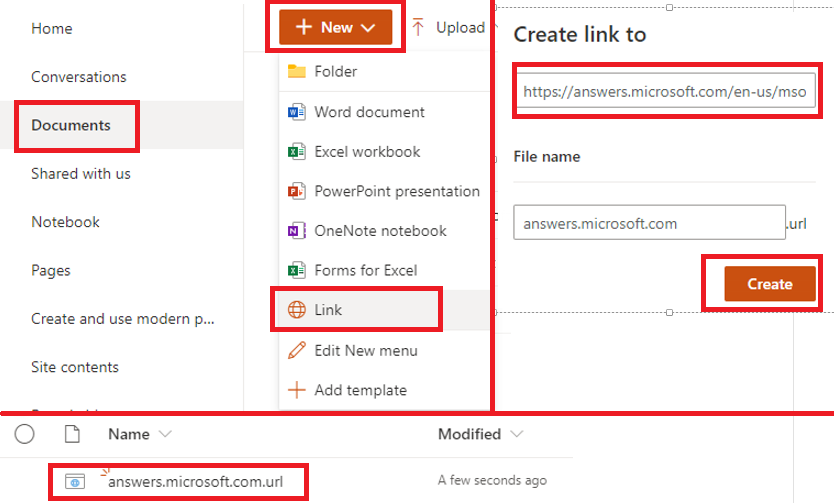The image size is (834, 503).
Task: Choose Excel workbook from New menu
Action: click(x=384, y=152)
